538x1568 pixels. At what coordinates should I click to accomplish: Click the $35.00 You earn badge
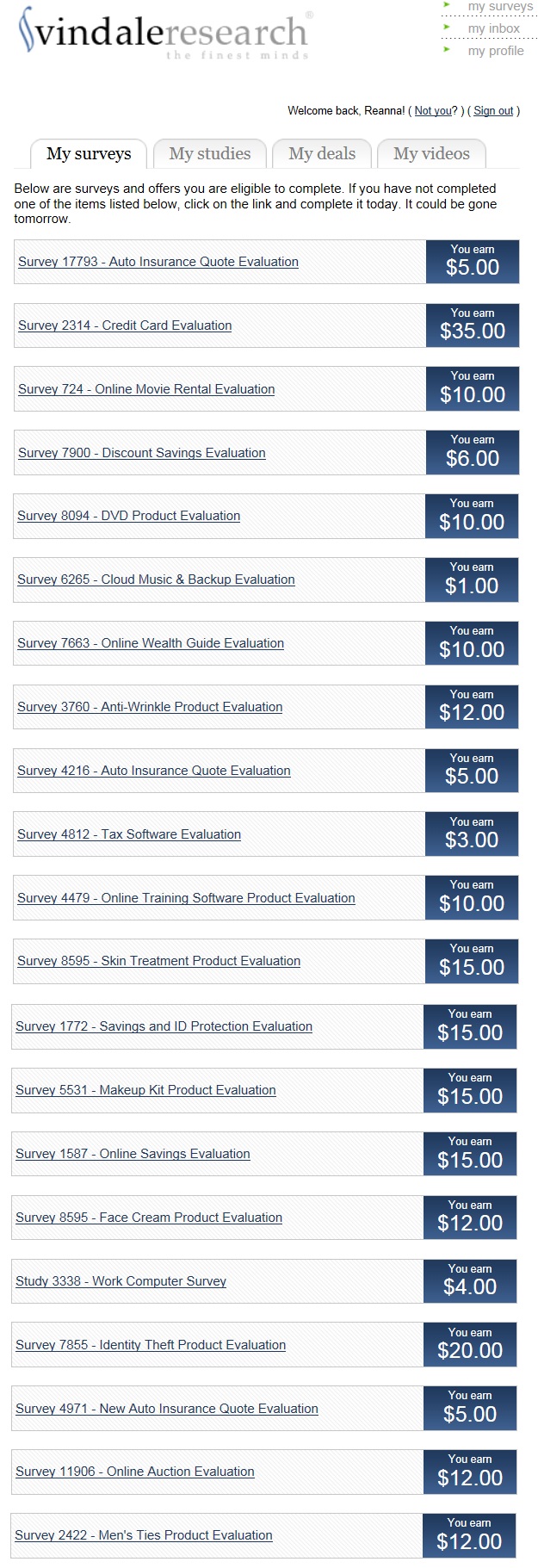[x=473, y=325]
